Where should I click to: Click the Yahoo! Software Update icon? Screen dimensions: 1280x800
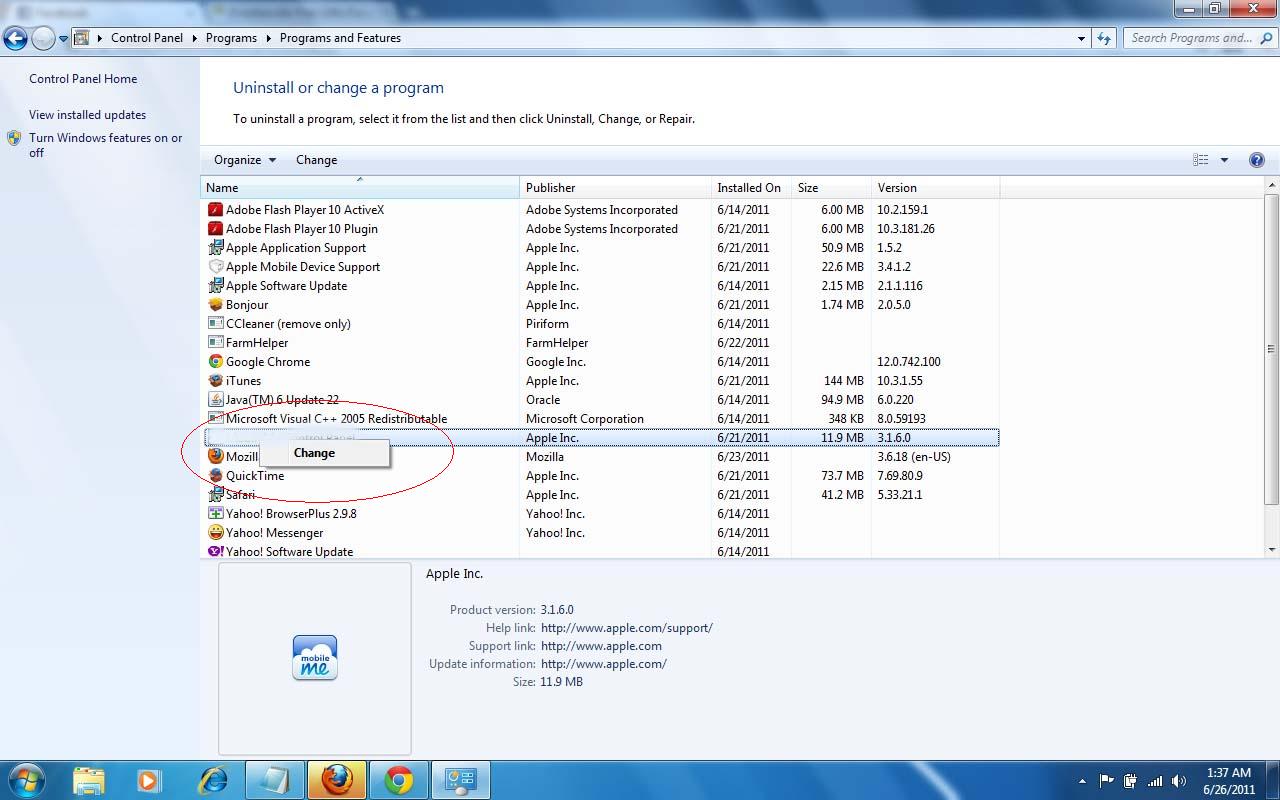[215, 552]
